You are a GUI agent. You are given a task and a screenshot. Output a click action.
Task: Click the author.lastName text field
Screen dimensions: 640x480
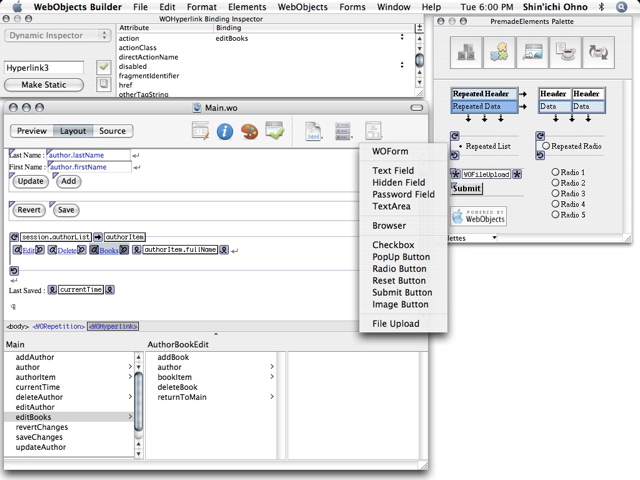click(89, 155)
